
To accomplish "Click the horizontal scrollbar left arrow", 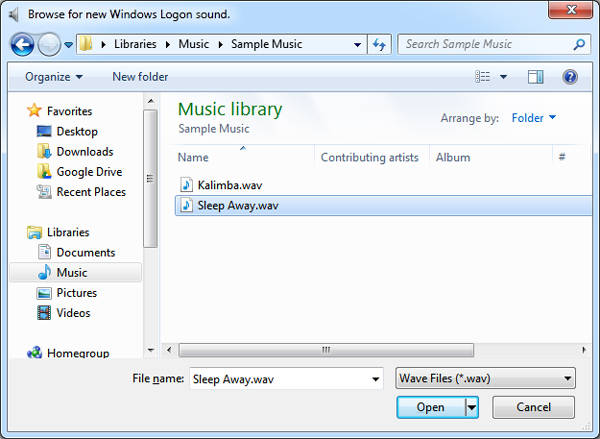I will pyautogui.click(x=169, y=349).
